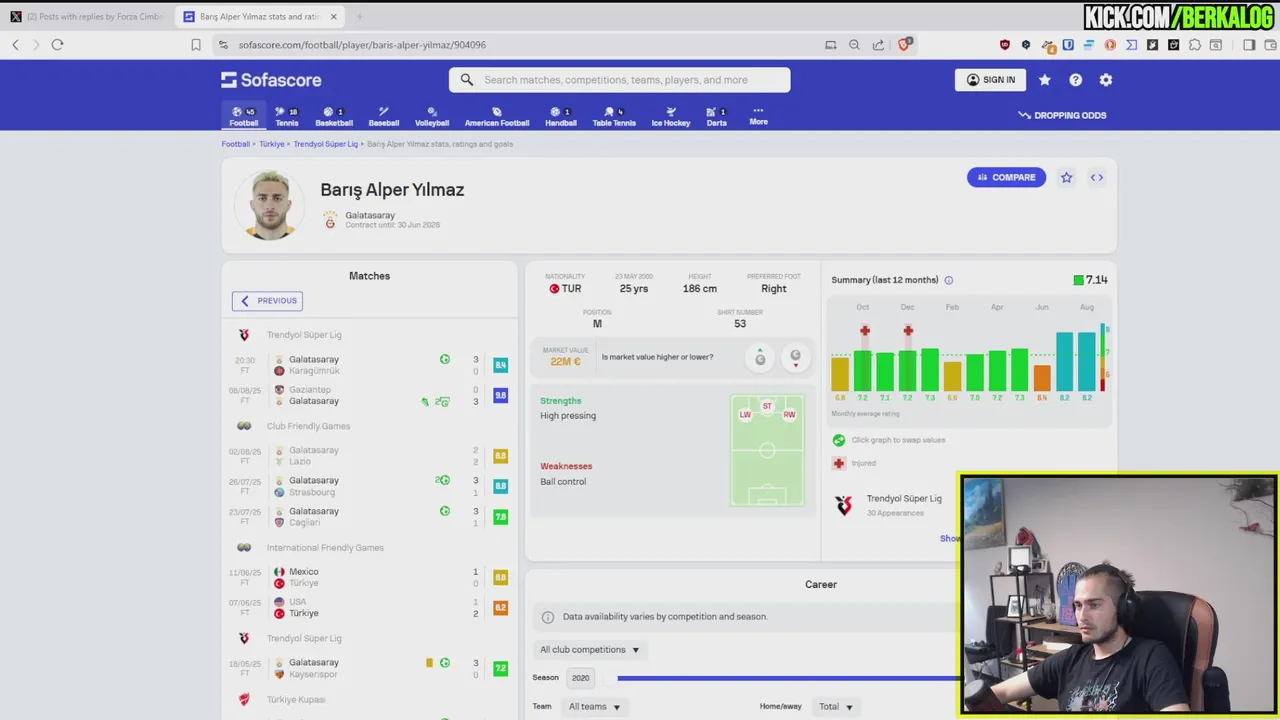The width and height of the screenshot is (1280, 720).
Task: Open USA vs Türkiye match
Action: tap(370, 607)
